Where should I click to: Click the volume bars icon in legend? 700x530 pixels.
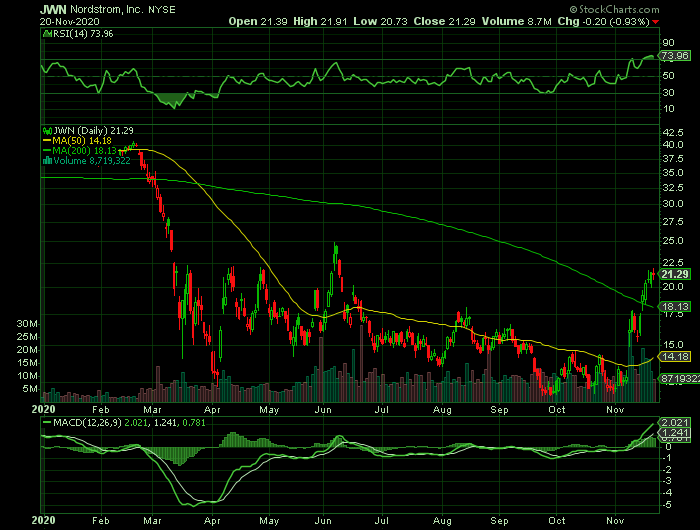[47, 161]
